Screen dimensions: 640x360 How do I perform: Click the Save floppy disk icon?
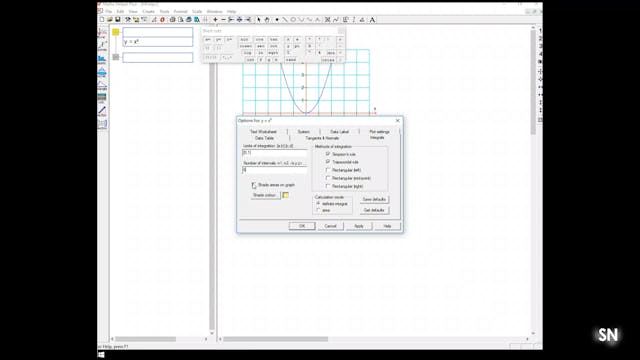pos(118,20)
